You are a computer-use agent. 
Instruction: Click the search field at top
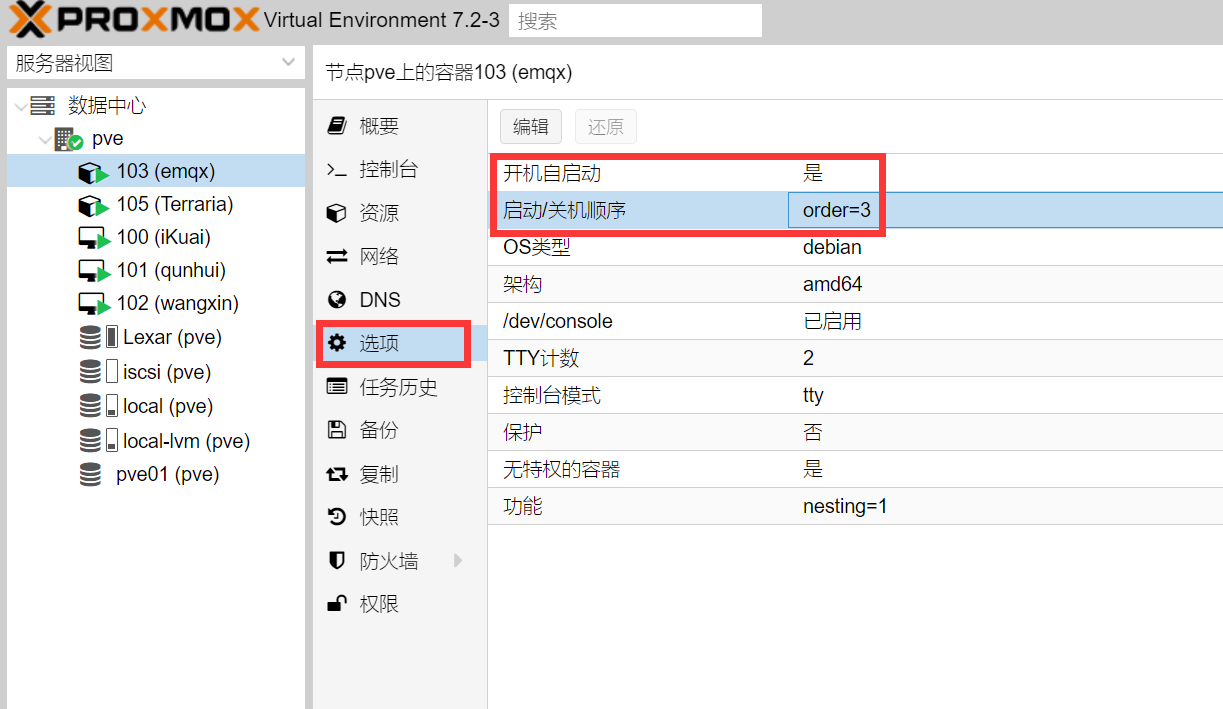(635, 21)
